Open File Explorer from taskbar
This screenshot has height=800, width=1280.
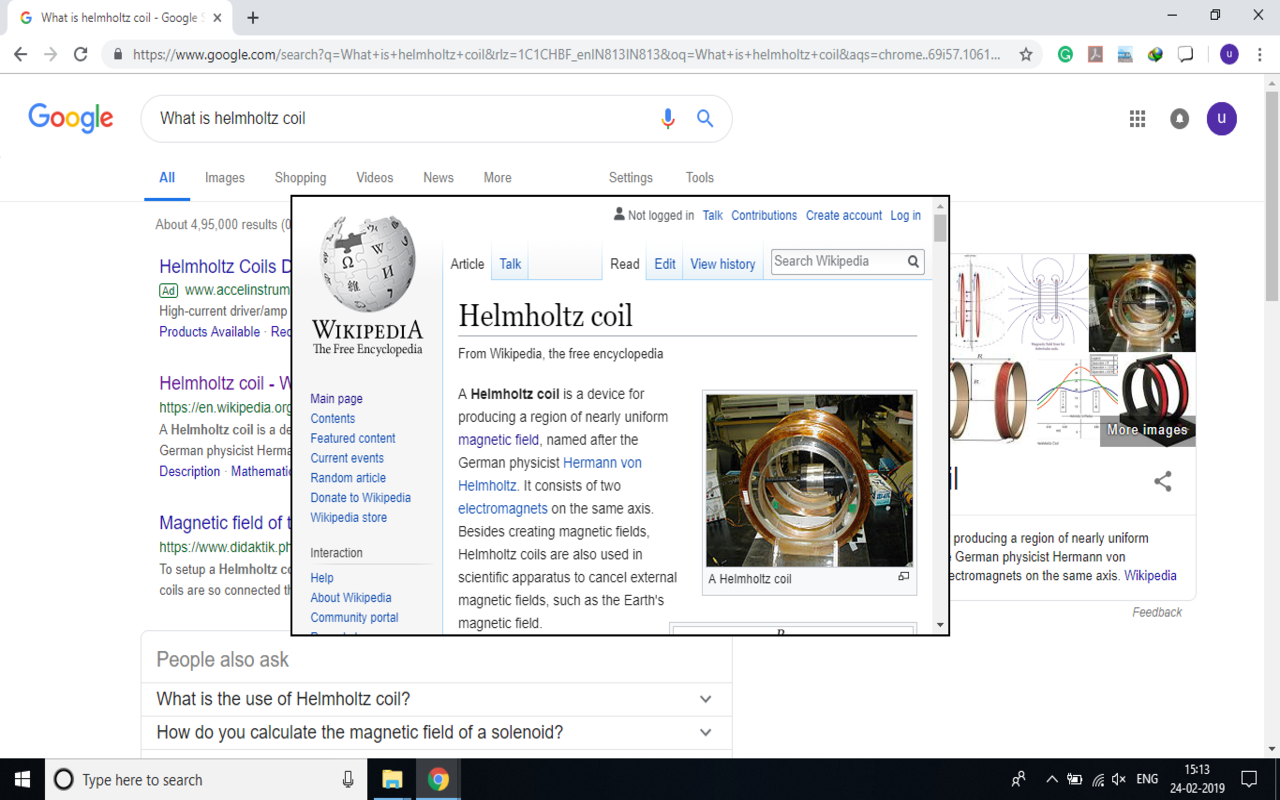(392, 780)
